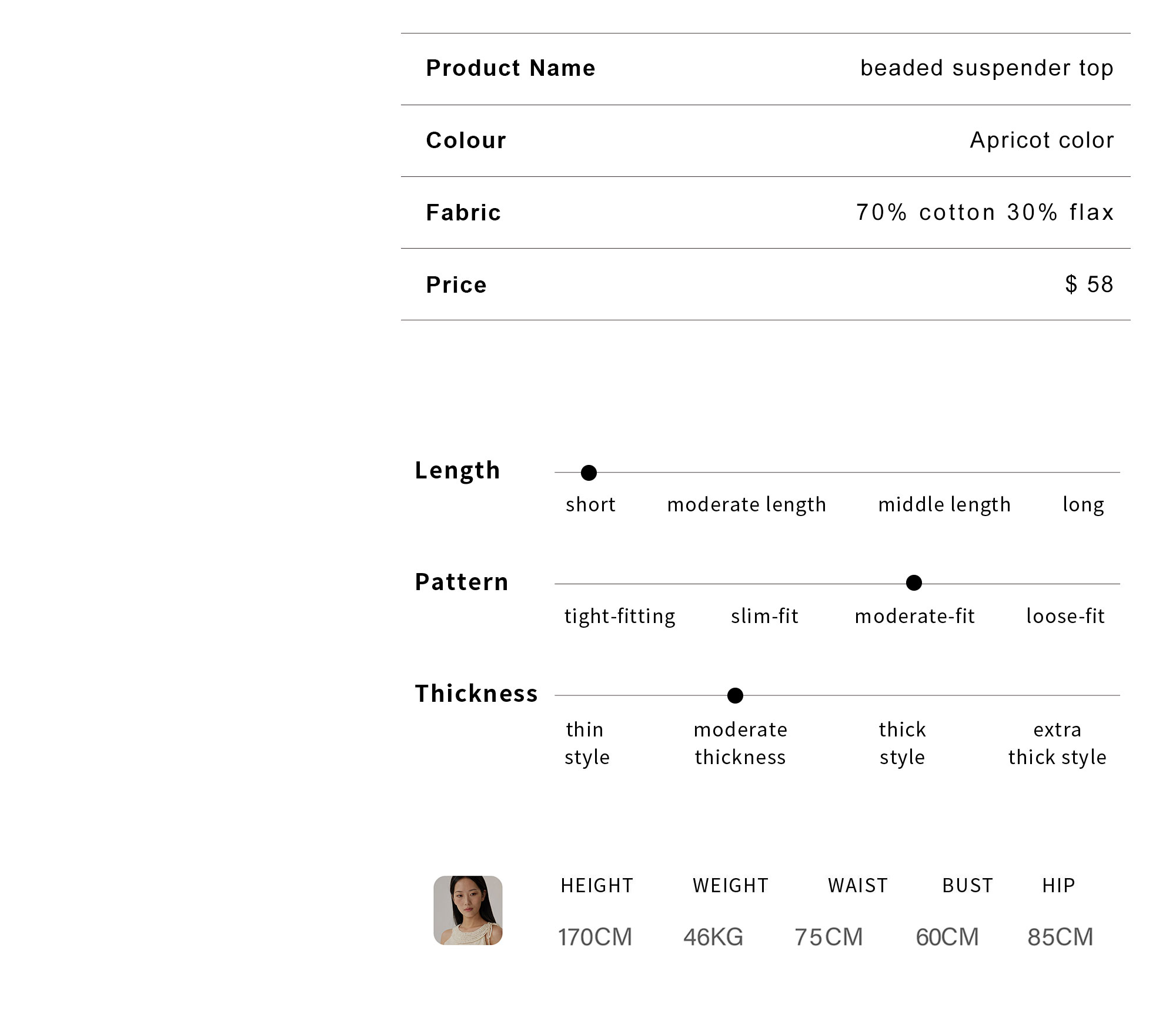
Task: Select the 'middle length' label
Action: pos(944,504)
